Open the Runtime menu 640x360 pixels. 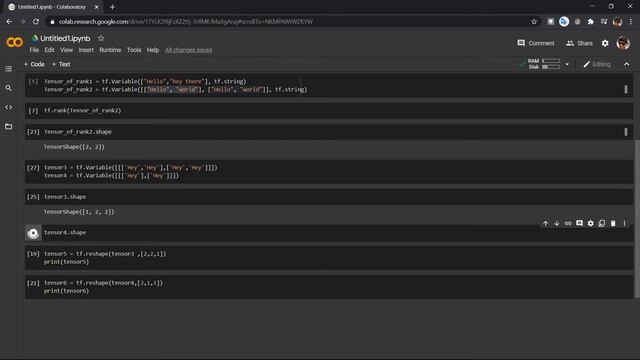(110, 50)
